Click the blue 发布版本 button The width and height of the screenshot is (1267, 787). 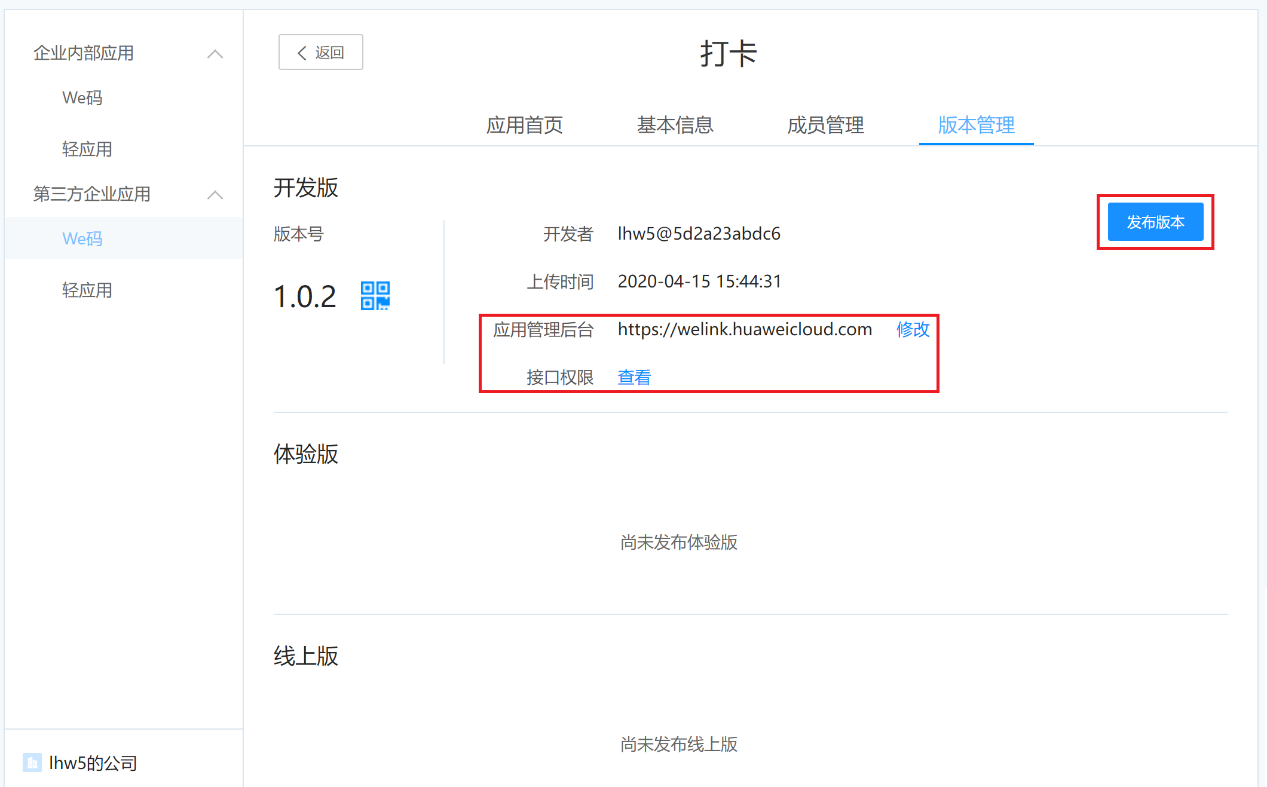pos(1155,222)
